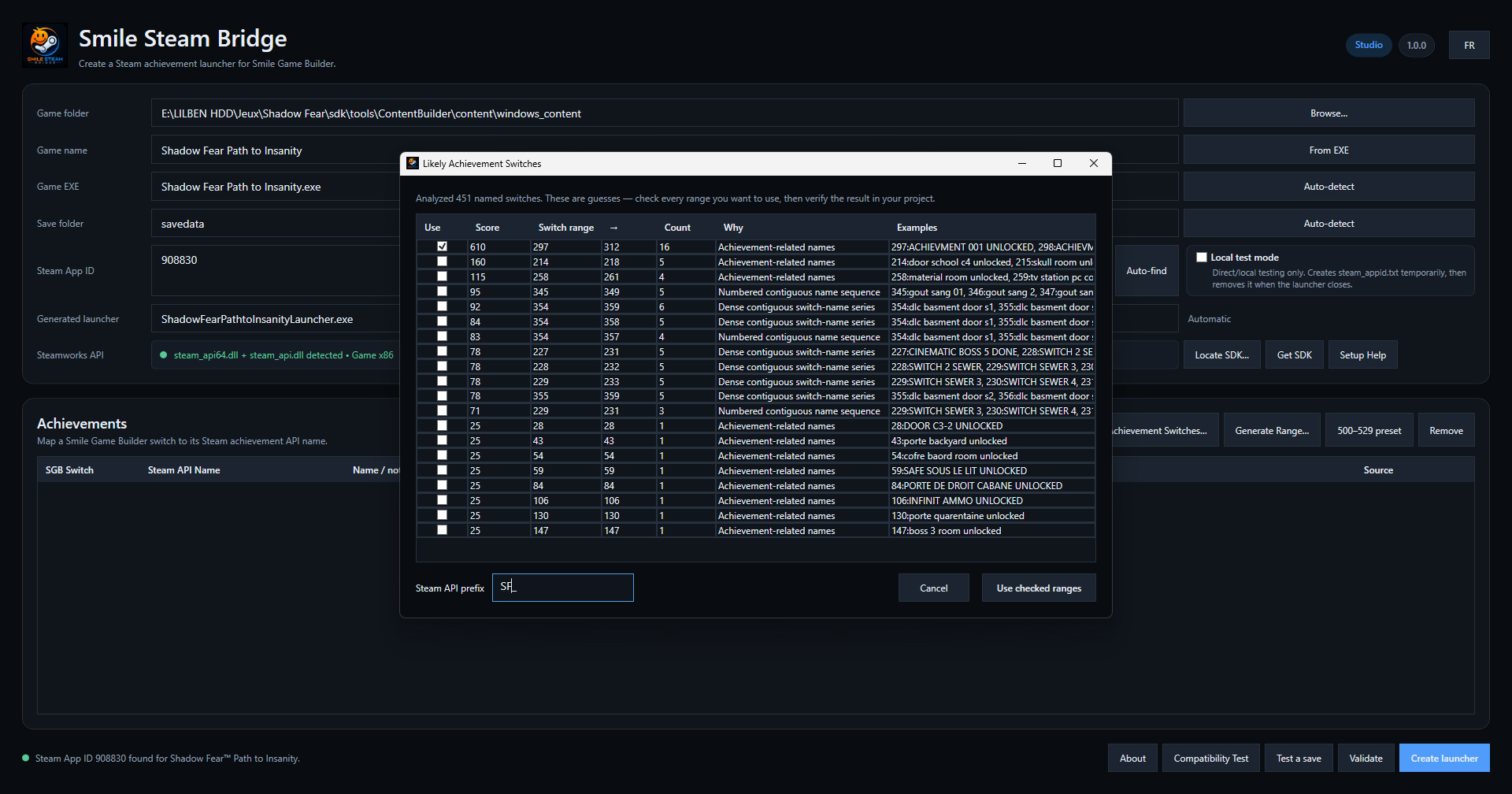Click the Auto-find Steam App ID button
The width and height of the screenshot is (1512, 794).
click(1147, 271)
